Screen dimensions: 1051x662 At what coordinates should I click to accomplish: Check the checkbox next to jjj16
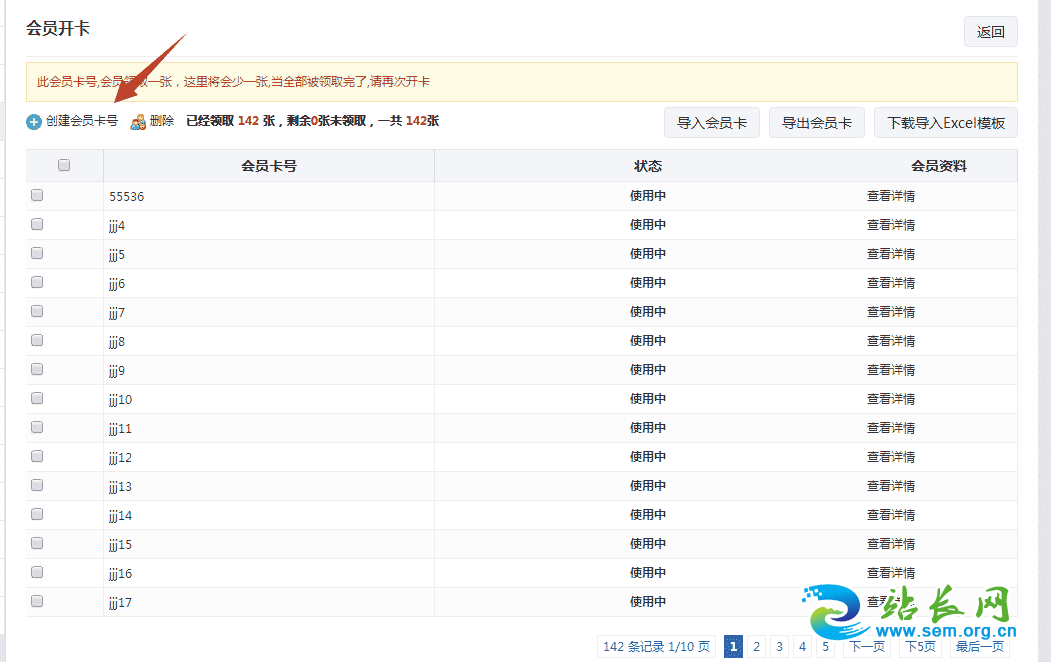(x=37, y=572)
